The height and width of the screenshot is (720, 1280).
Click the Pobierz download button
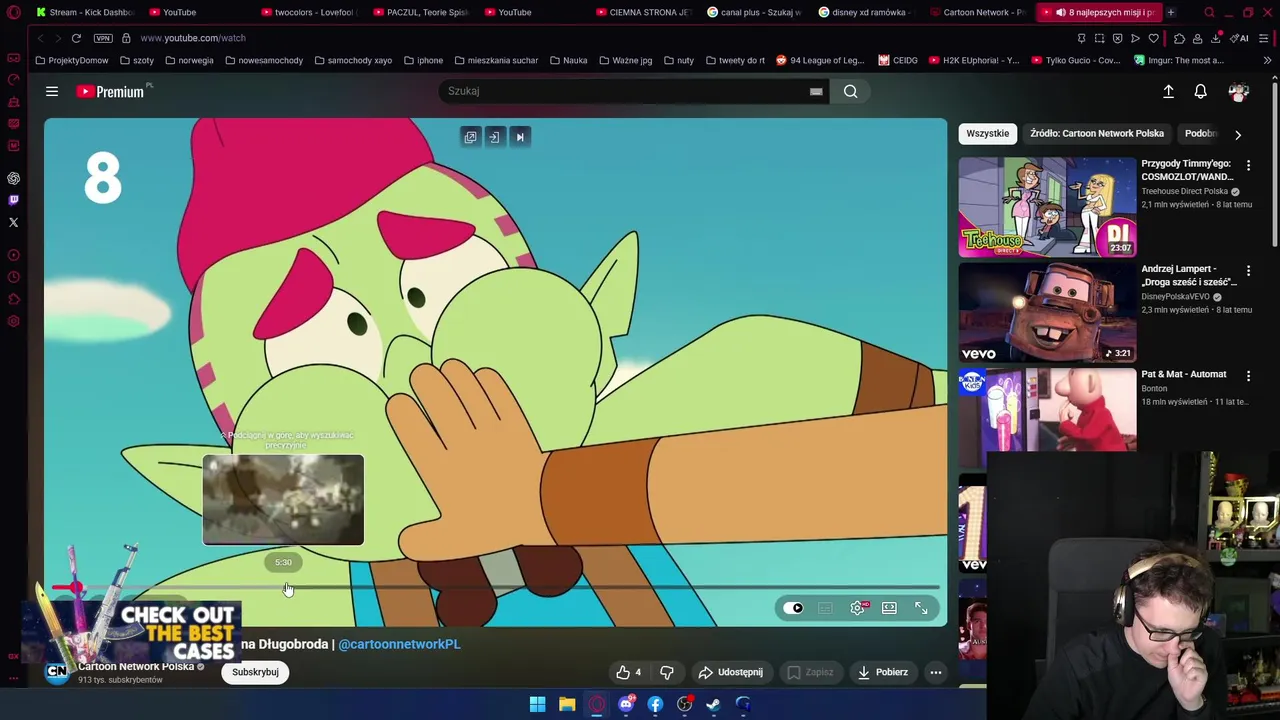click(883, 672)
